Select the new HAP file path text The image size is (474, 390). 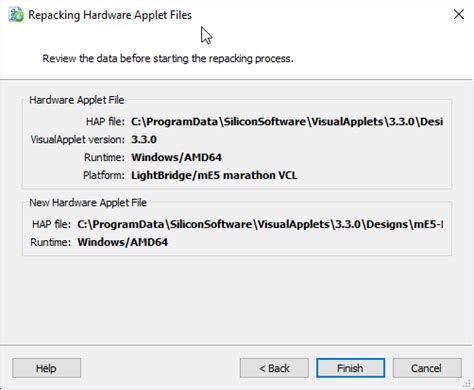point(260,224)
